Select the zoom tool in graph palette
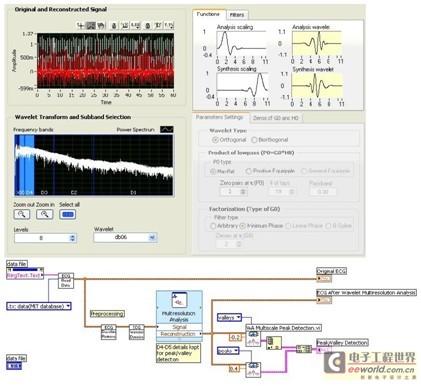 click(x=91, y=25)
